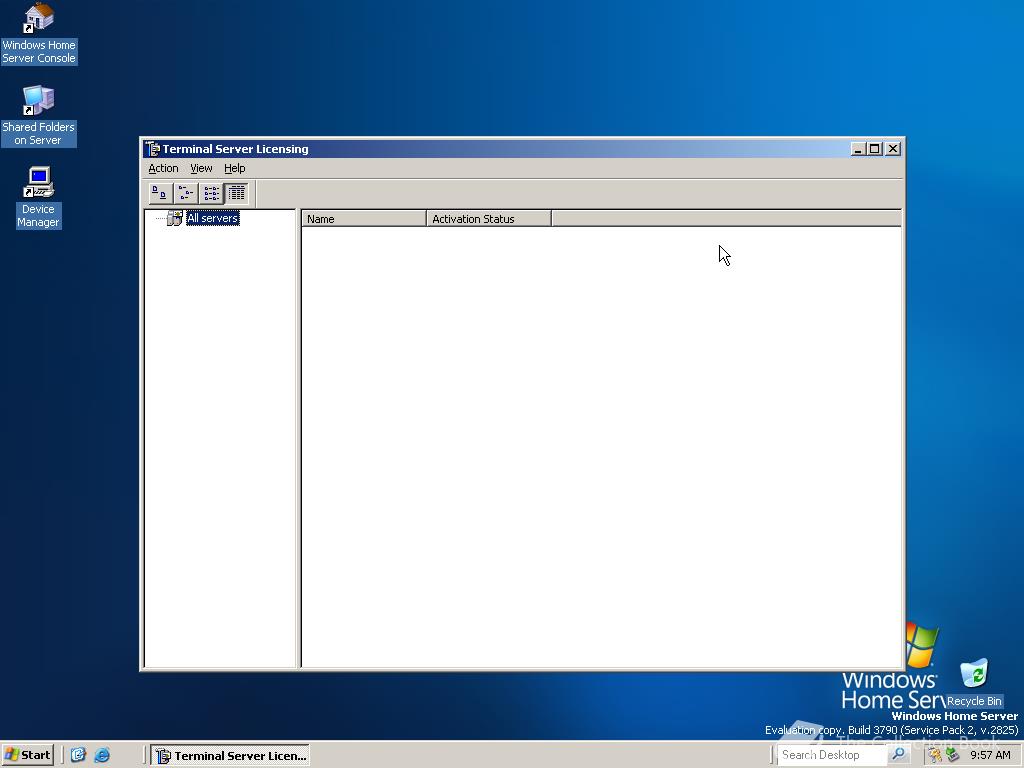The image size is (1024, 768).
Task: Minimize the Terminal Server Licensing window
Action: click(858, 149)
